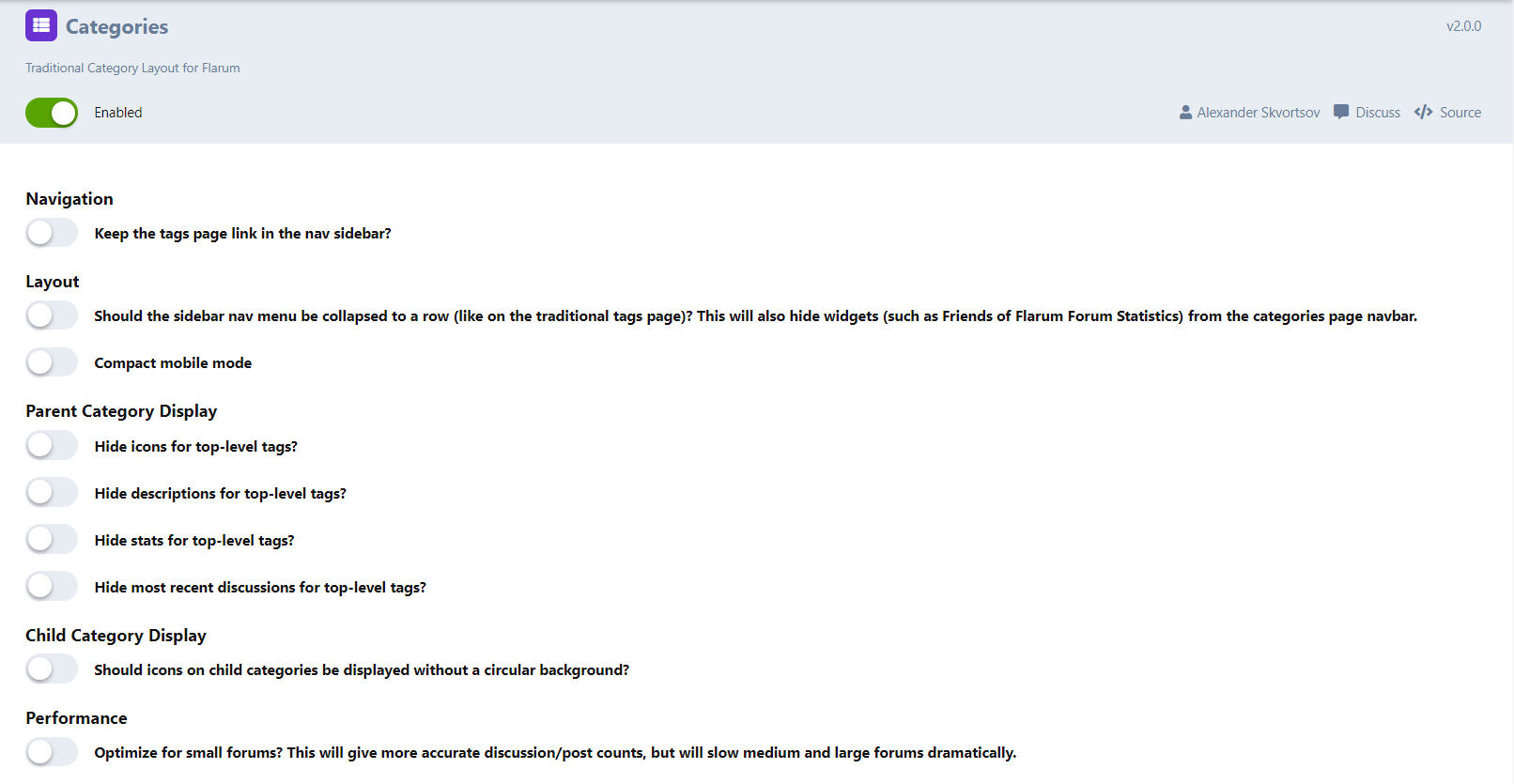Toggle Hide icons for top-level tags
Image resolution: width=1514 pixels, height=784 pixels.
tap(52, 445)
